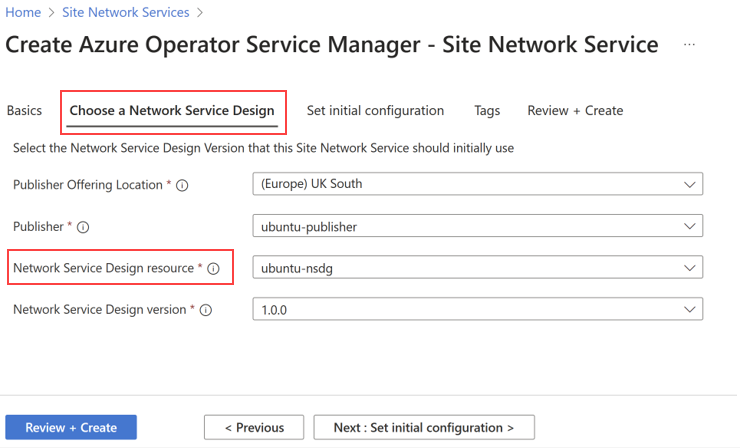The image size is (740, 448).
Task: Open the ellipsis more options menu
Action: tap(690, 45)
